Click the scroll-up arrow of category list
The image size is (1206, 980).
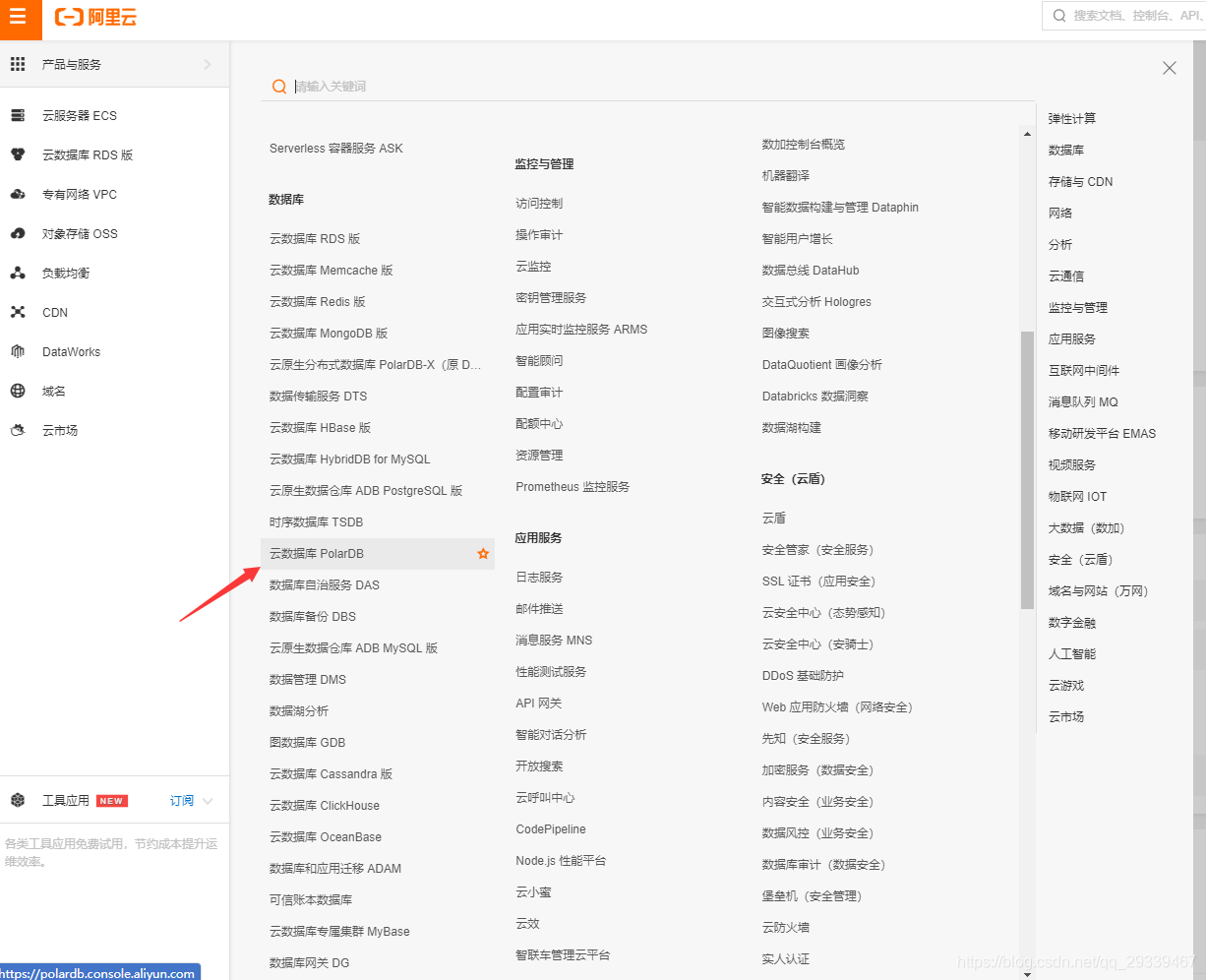click(1027, 133)
